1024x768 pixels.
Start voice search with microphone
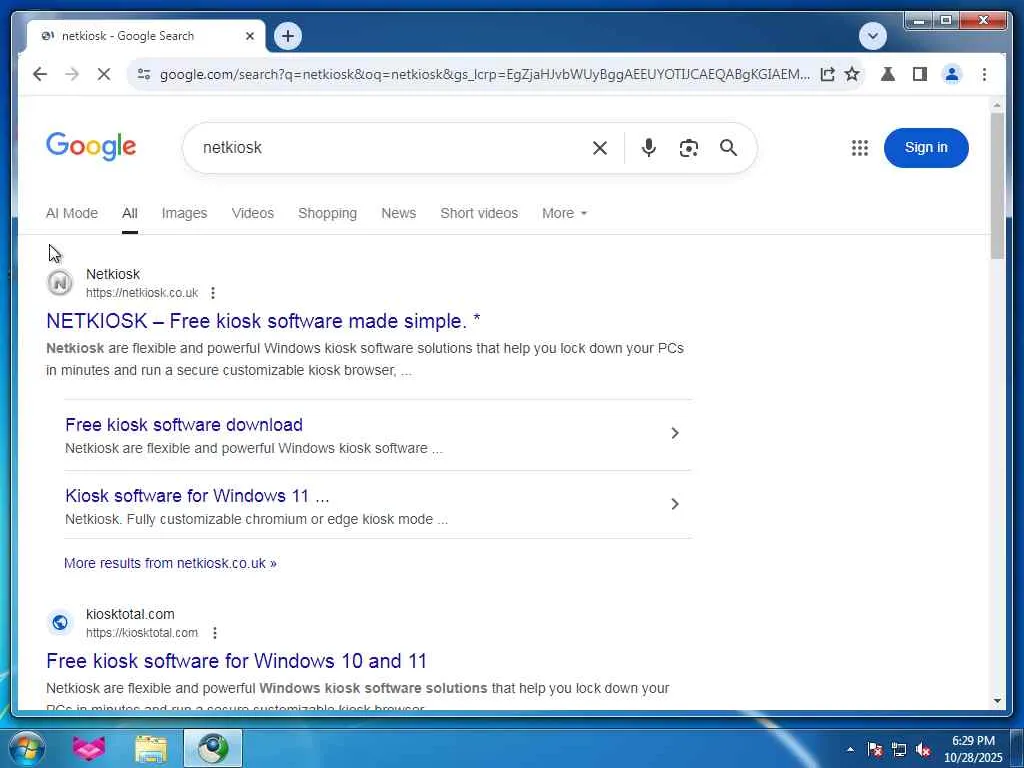pyautogui.click(x=648, y=148)
